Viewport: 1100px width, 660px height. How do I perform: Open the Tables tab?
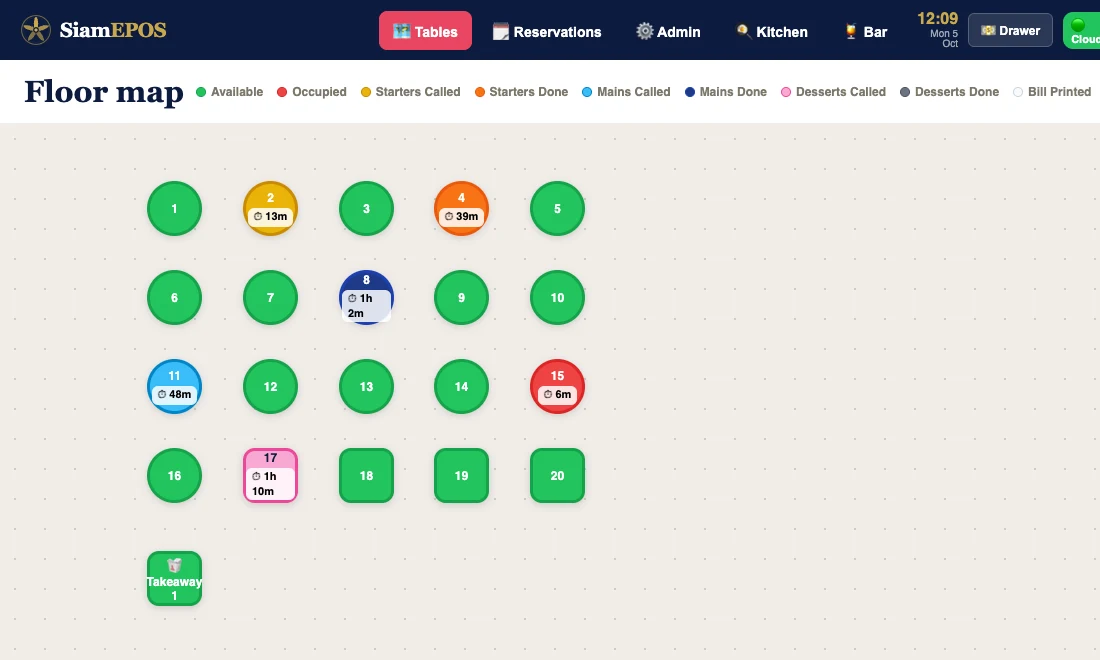425,31
